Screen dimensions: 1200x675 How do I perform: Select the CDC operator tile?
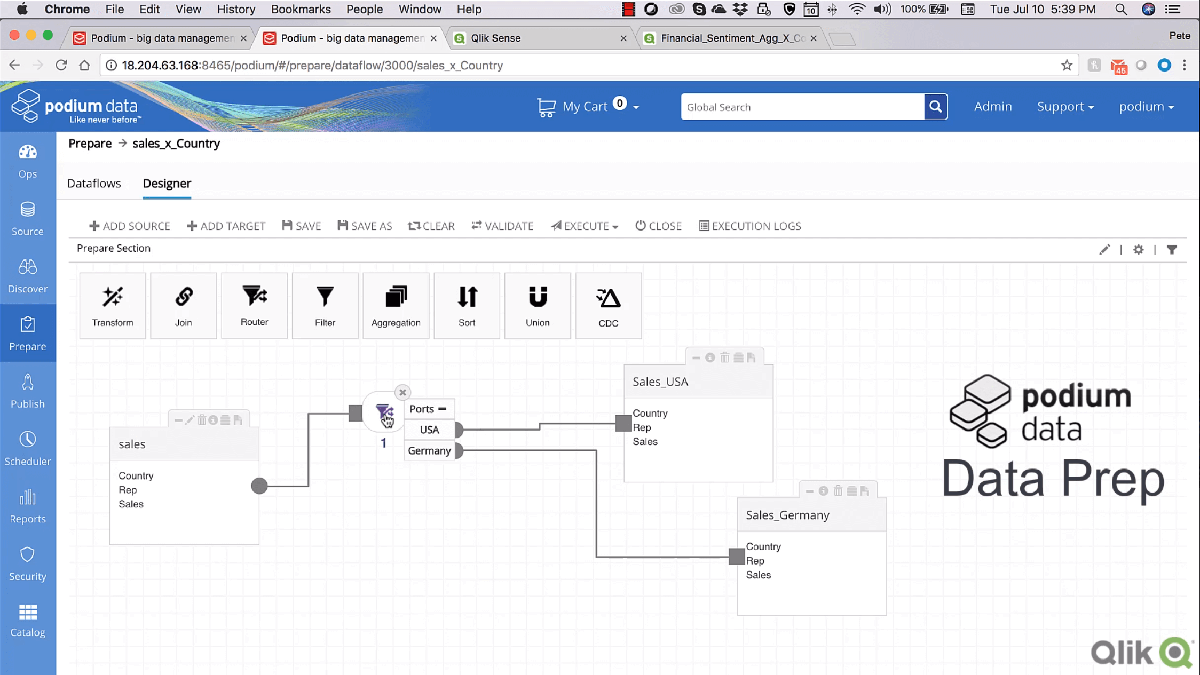[x=609, y=306]
